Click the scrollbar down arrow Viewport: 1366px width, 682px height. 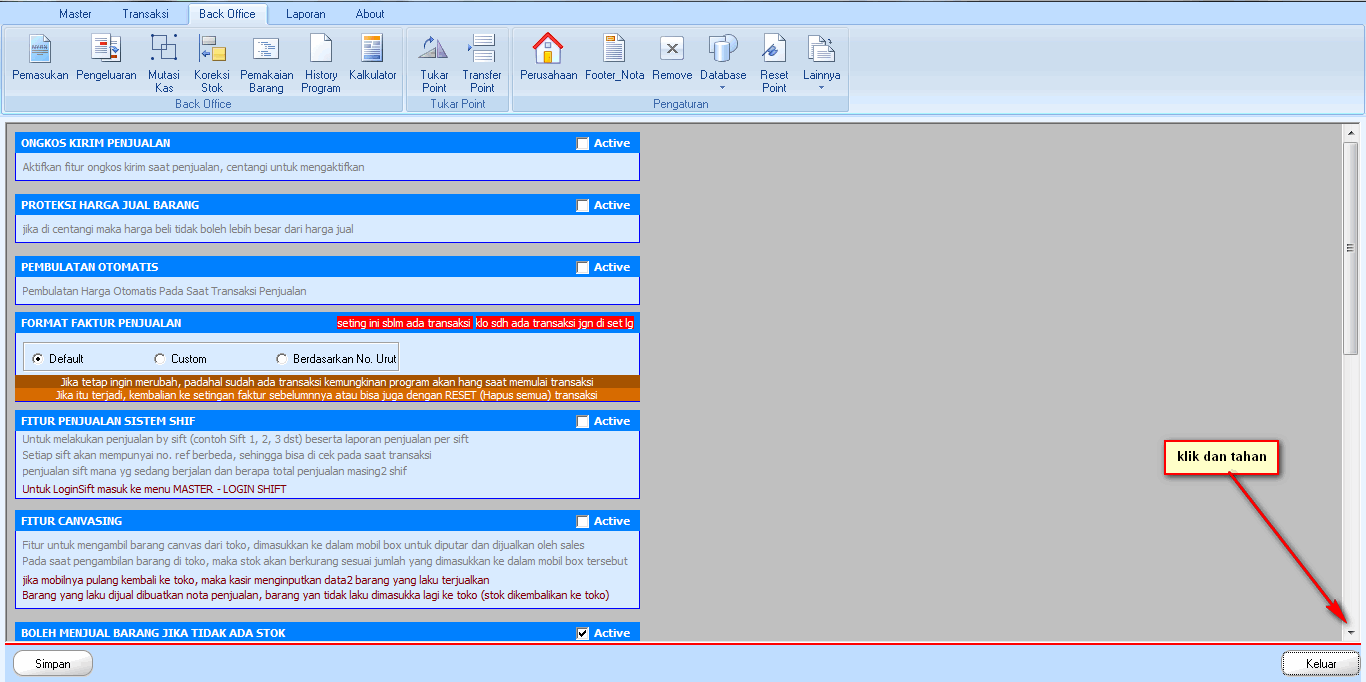tap(1350, 632)
